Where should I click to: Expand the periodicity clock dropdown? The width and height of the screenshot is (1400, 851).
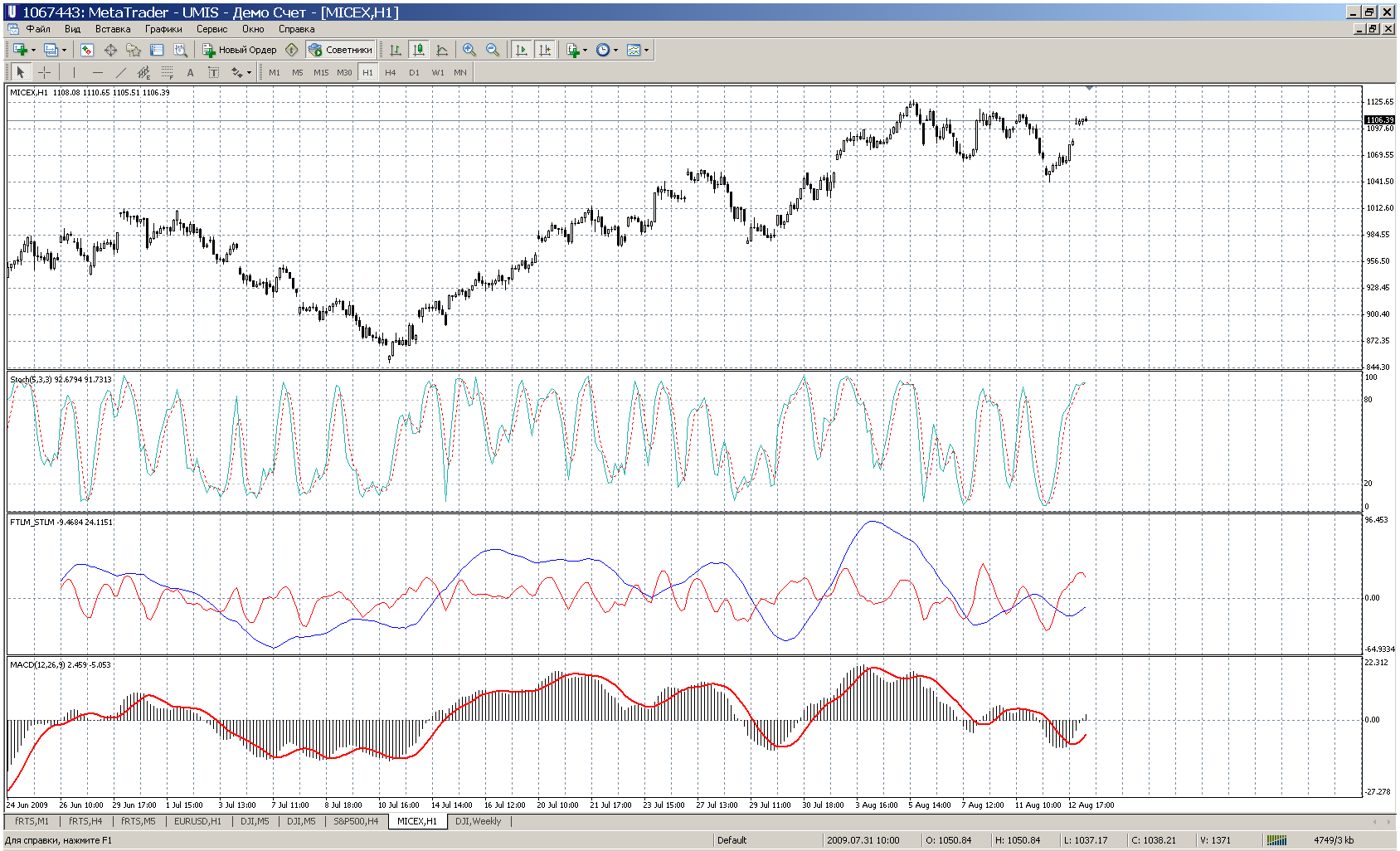click(615, 50)
